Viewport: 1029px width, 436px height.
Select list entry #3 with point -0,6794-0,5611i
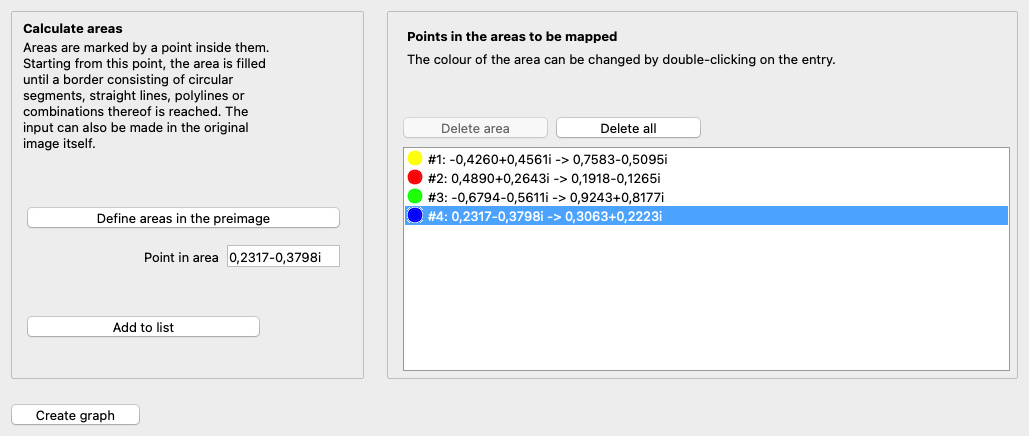click(547, 197)
